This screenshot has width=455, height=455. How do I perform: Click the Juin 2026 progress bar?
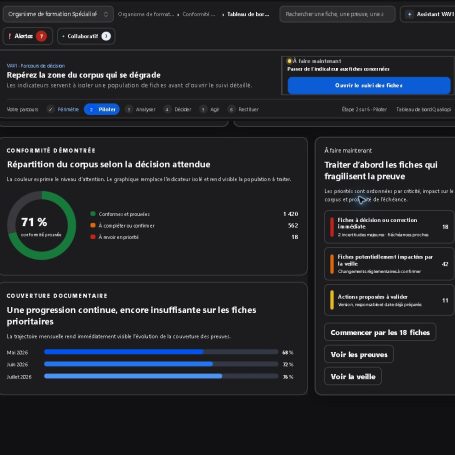coord(161,364)
